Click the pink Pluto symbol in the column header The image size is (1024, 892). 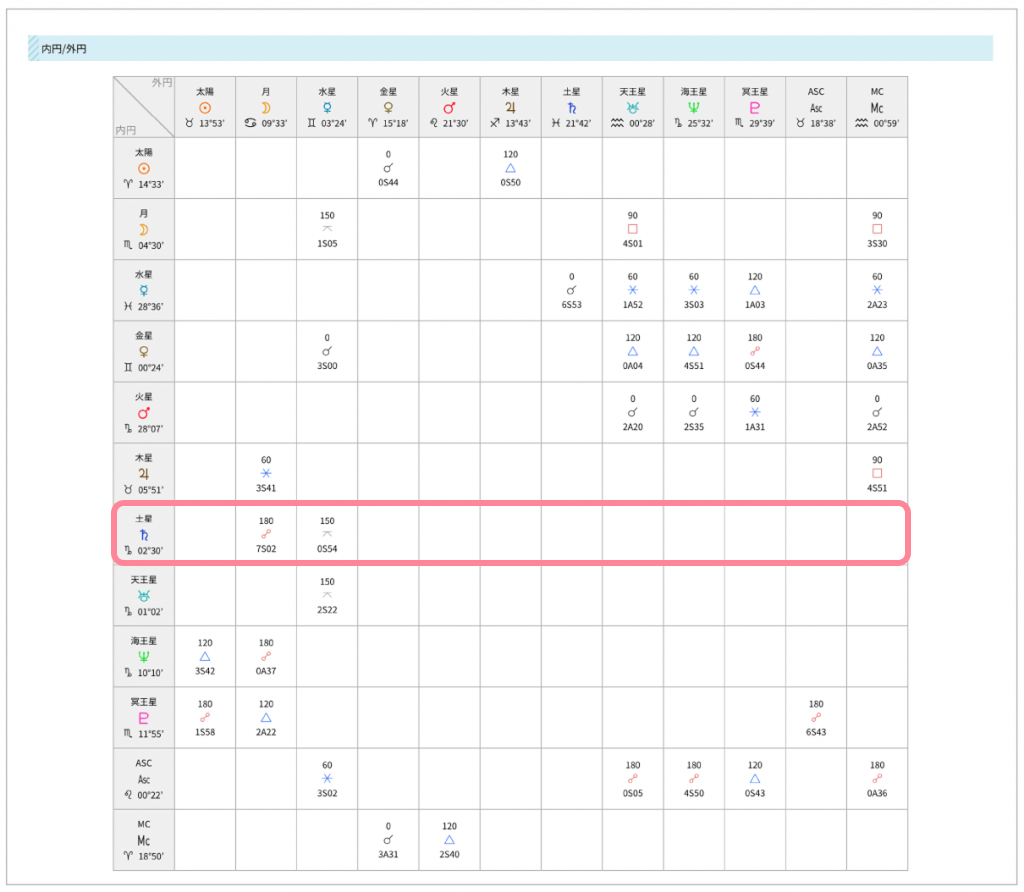755,107
